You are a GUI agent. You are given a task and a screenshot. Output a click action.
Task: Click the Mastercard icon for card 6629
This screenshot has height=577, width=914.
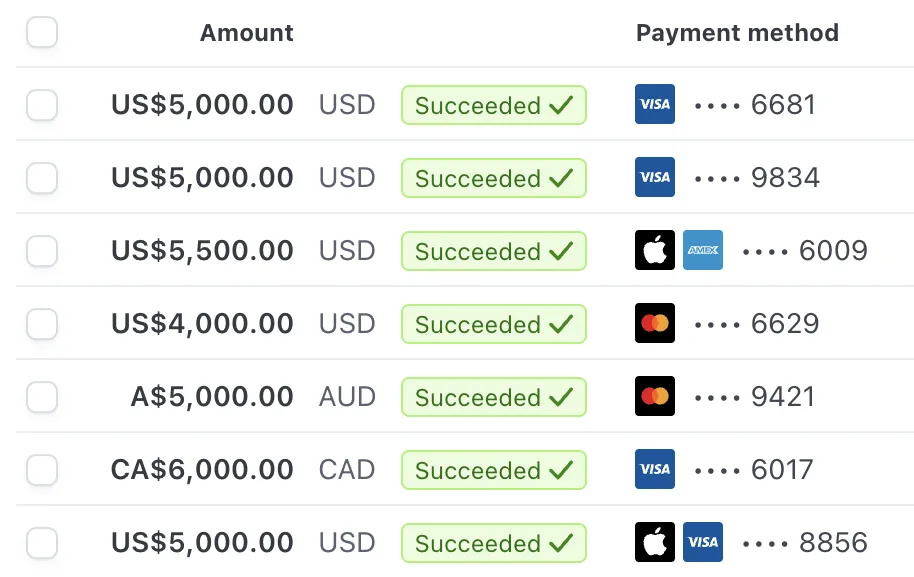pyautogui.click(x=655, y=323)
